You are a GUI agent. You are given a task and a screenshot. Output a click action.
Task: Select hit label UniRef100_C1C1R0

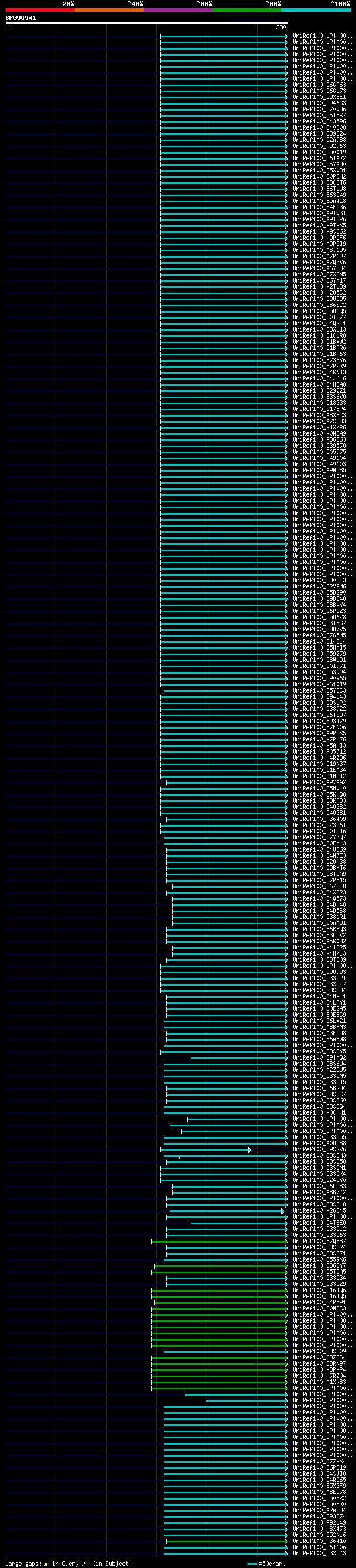(x=319, y=335)
